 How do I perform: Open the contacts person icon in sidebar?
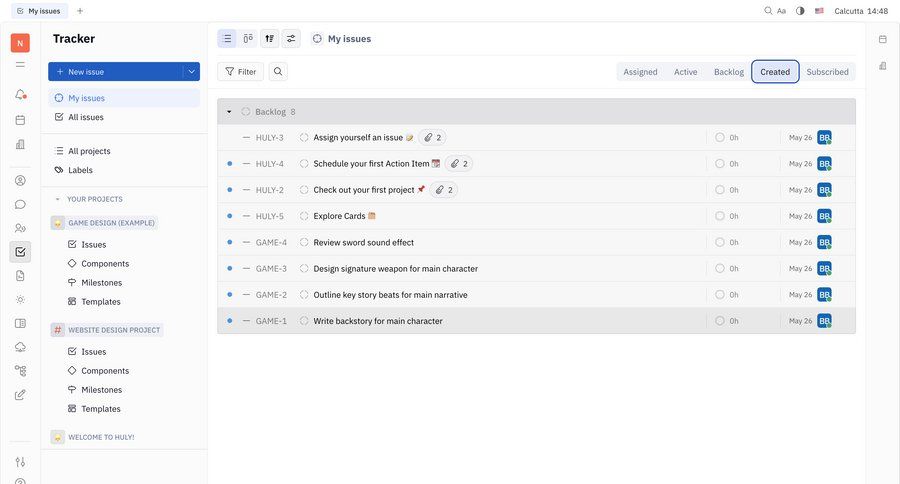(20, 180)
